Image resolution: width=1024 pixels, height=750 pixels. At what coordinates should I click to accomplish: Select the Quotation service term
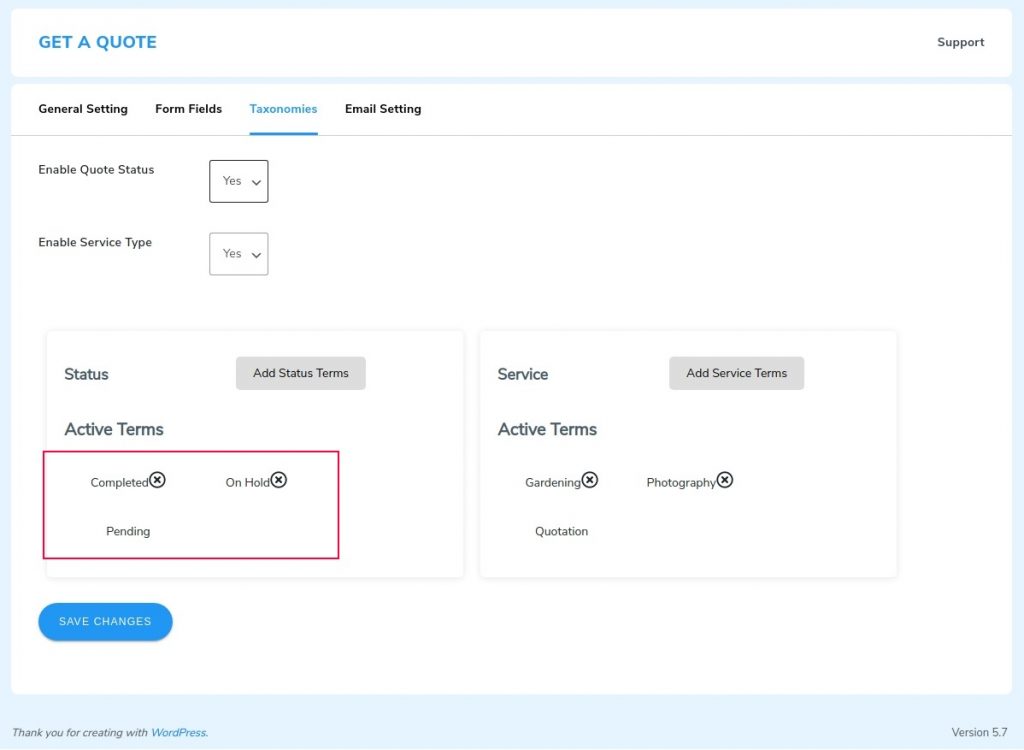click(561, 531)
